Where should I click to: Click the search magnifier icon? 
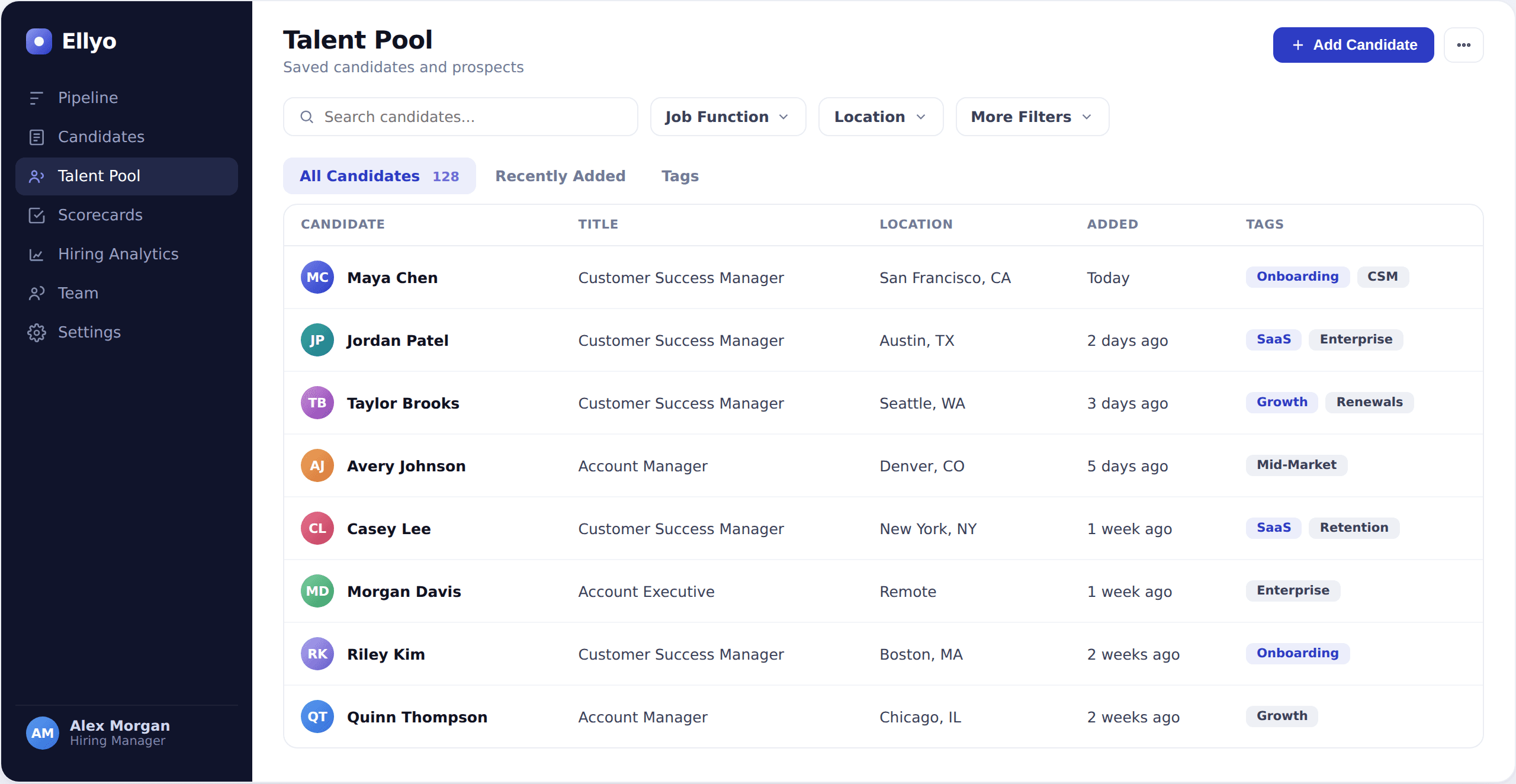click(307, 117)
